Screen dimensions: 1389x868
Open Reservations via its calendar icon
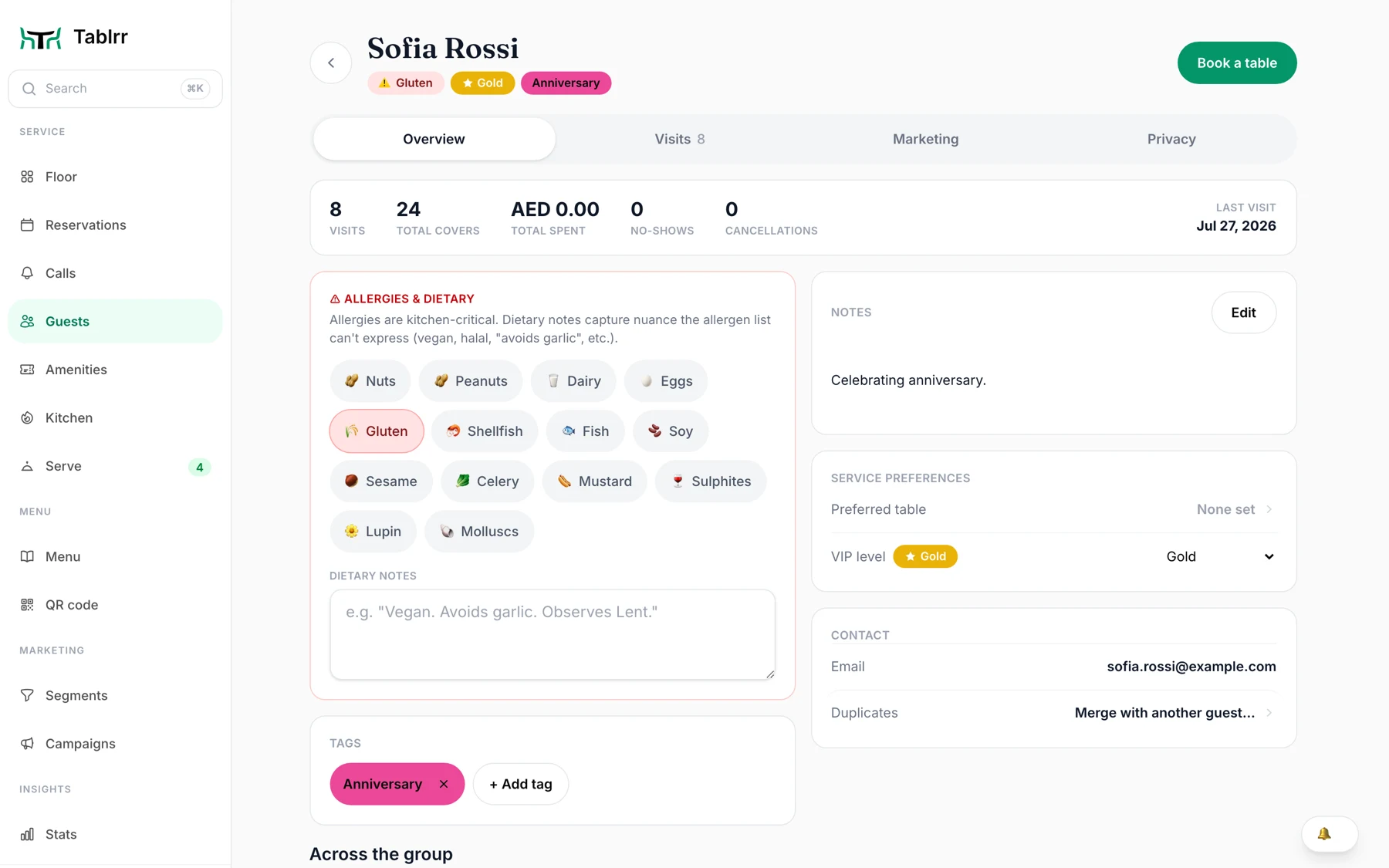tap(27, 225)
